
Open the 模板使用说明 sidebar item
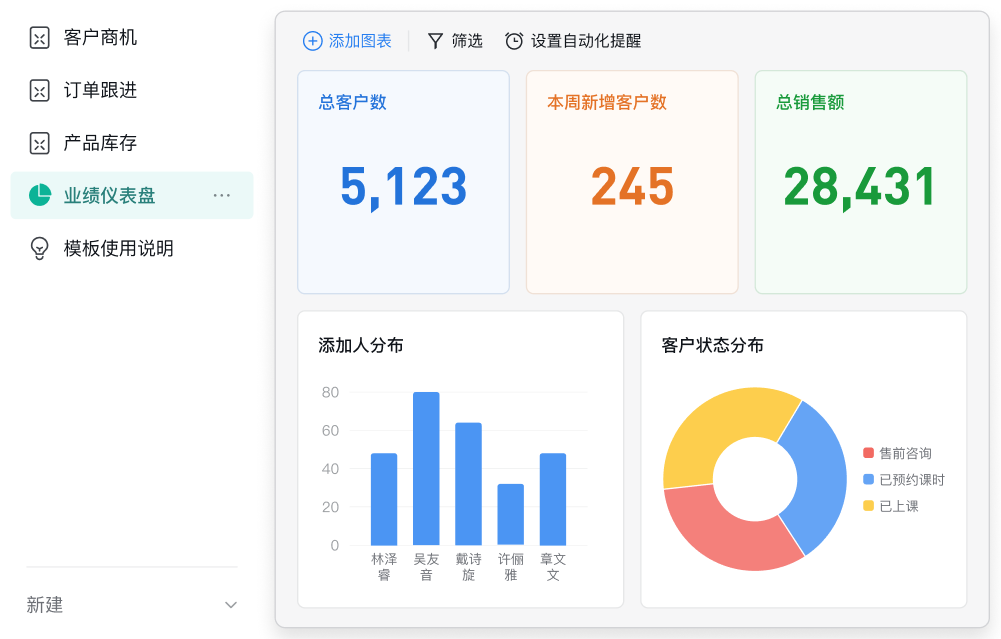click(132, 248)
